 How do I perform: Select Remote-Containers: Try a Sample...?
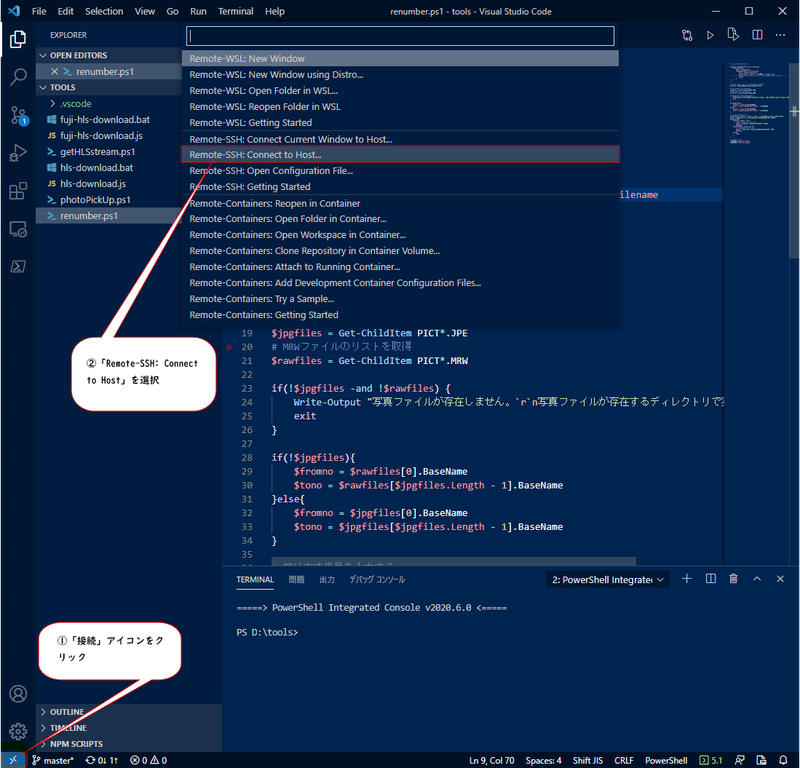[x=401, y=299]
